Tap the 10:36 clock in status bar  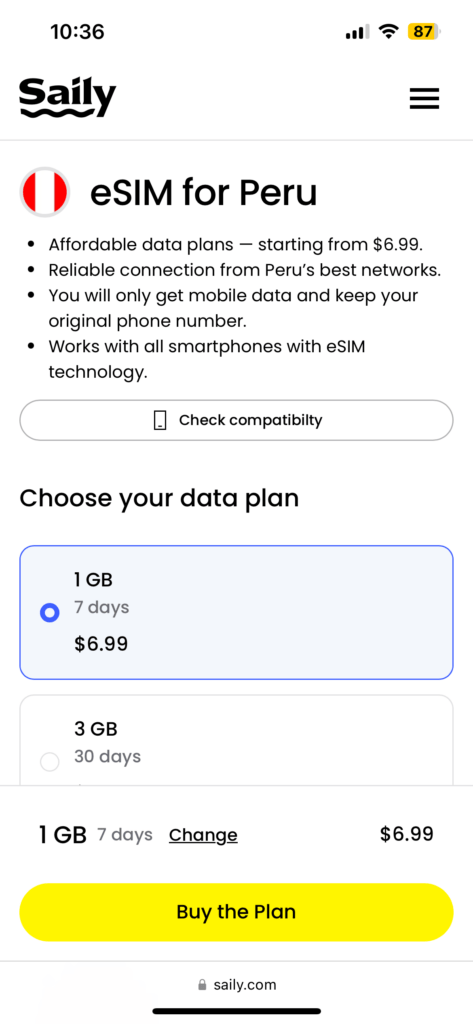click(77, 31)
